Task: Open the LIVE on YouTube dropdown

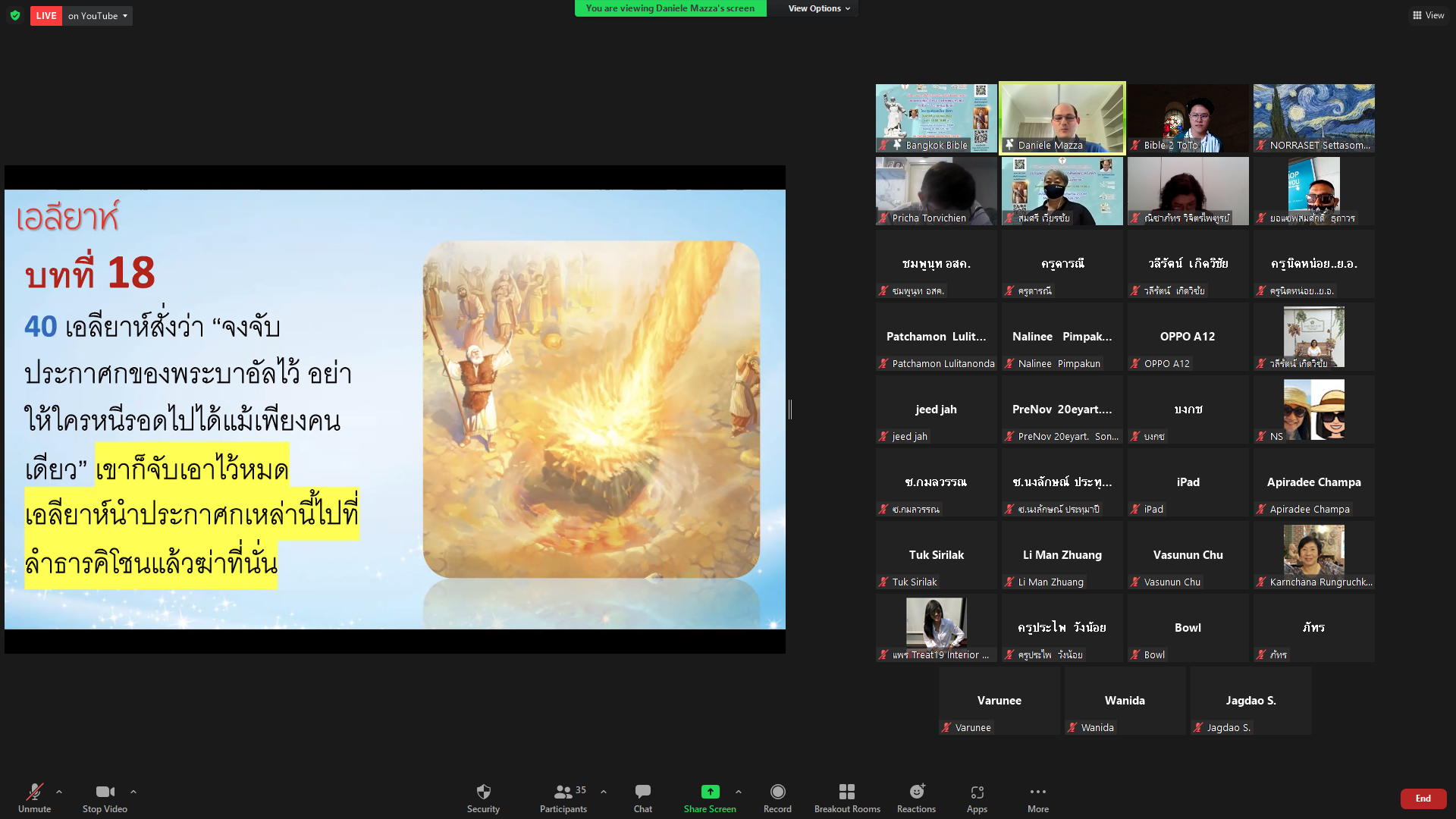Action: [x=97, y=15]
